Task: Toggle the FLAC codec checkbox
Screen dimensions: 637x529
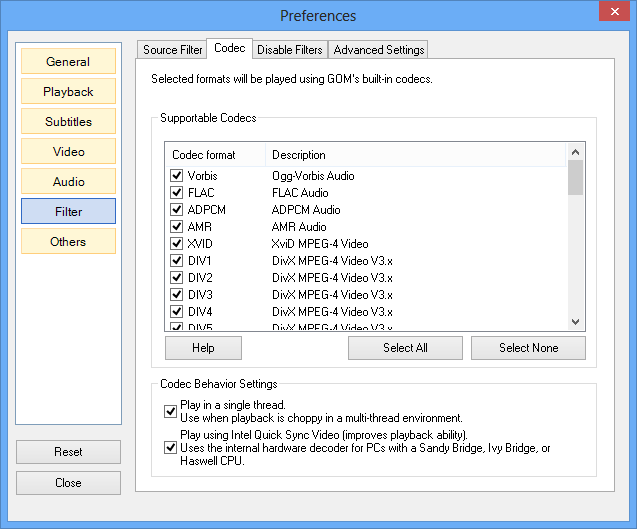Action: pyautogui.click(x=177, y=193)
